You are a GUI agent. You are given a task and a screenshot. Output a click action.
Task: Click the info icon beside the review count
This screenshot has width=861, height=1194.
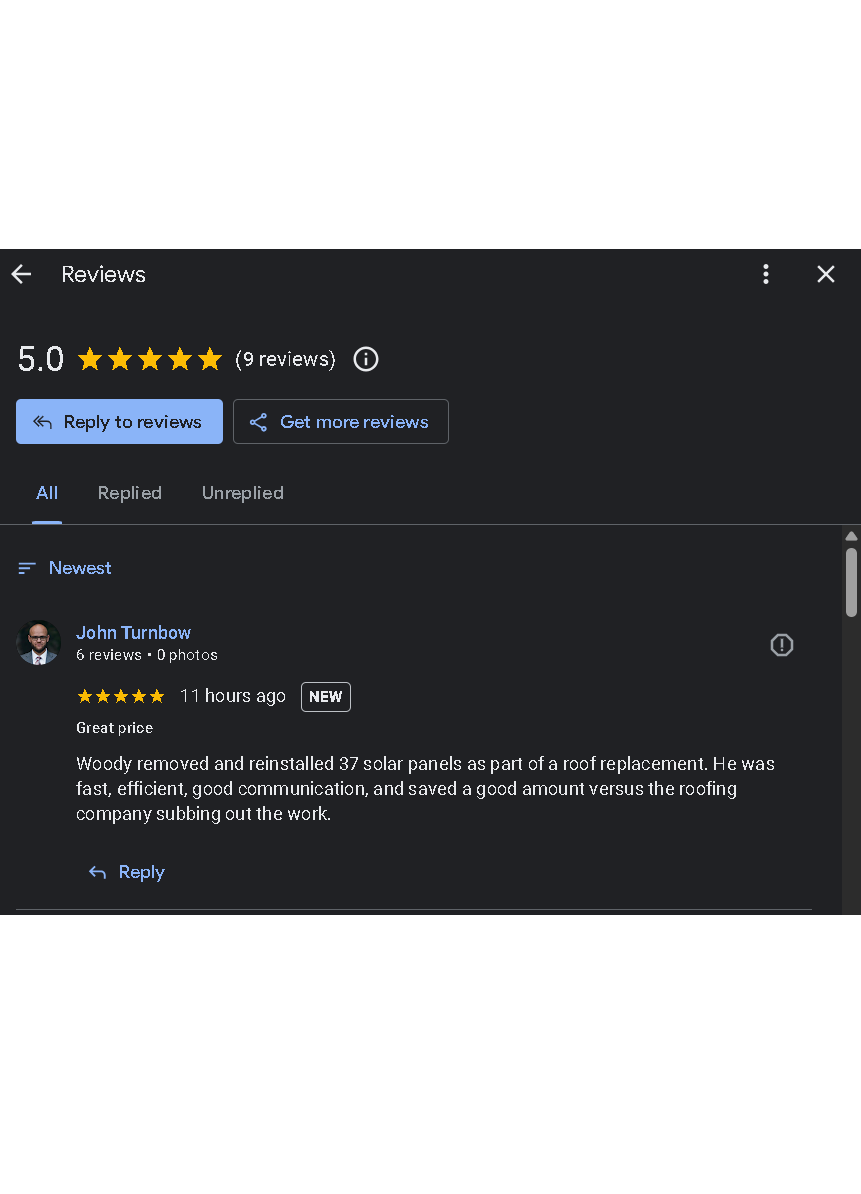tap(366, 359)
